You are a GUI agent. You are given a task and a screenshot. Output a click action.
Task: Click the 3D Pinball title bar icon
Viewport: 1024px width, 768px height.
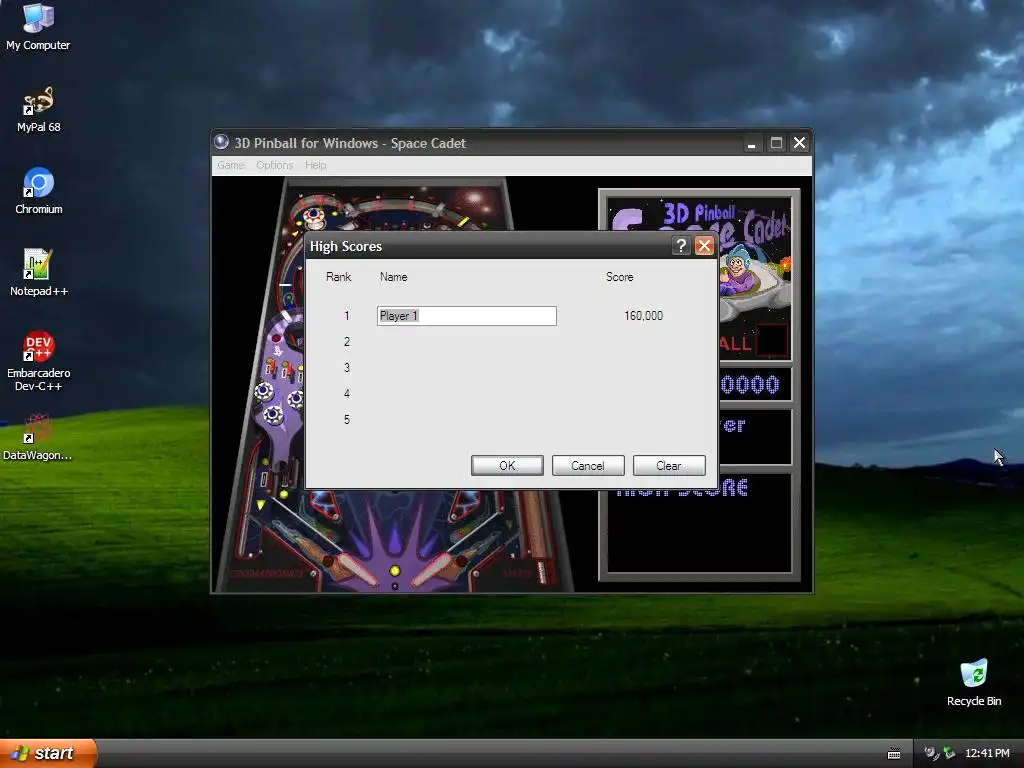click(x=222, y=142)
